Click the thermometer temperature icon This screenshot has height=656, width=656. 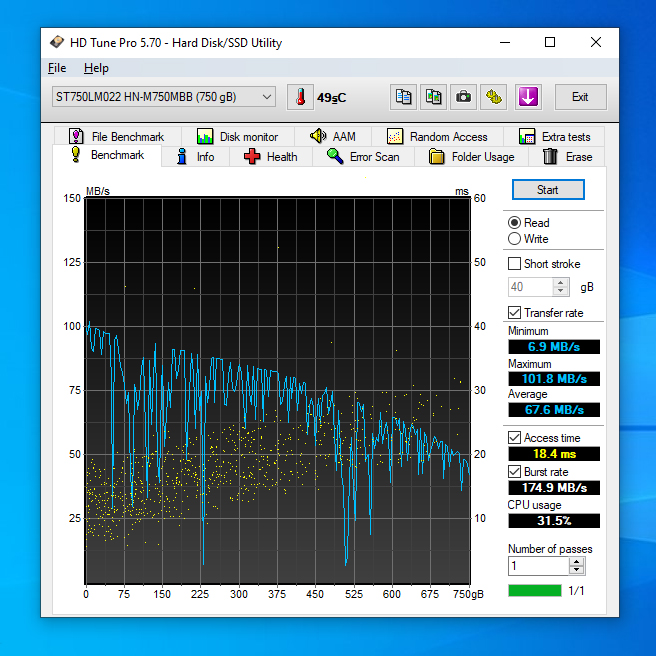point(300,97)
